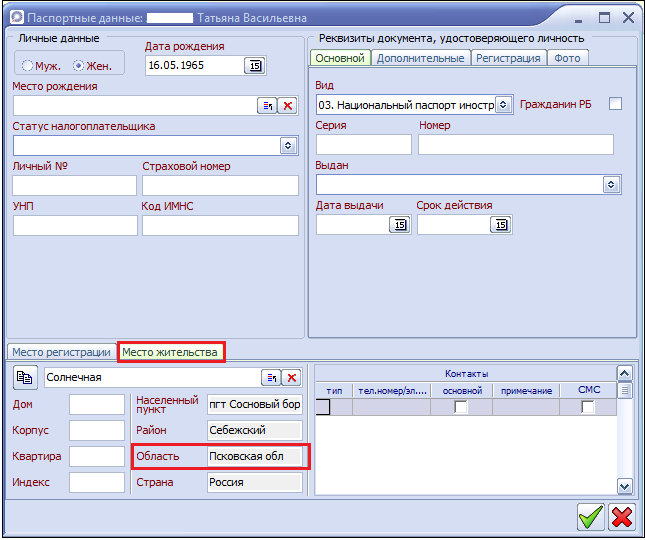Open the birth date calendar picker
Viewport: 645px width, 540px height.
click(x=254, y=66)
